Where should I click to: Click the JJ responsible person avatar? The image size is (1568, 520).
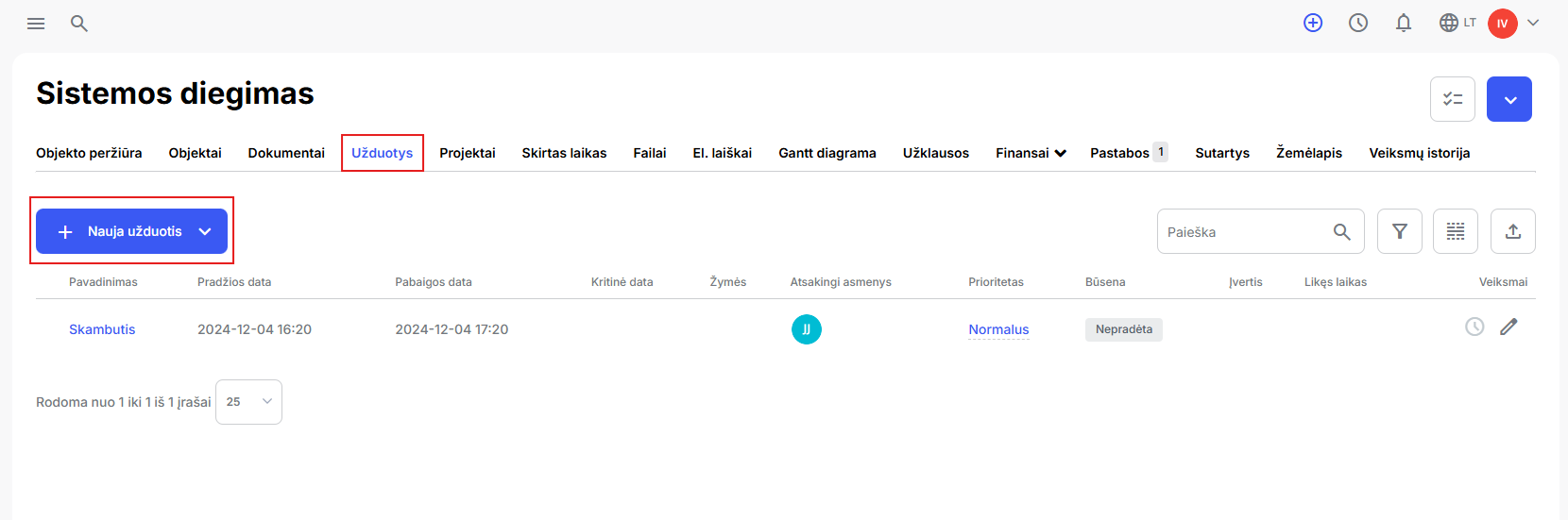click(807, 329)
